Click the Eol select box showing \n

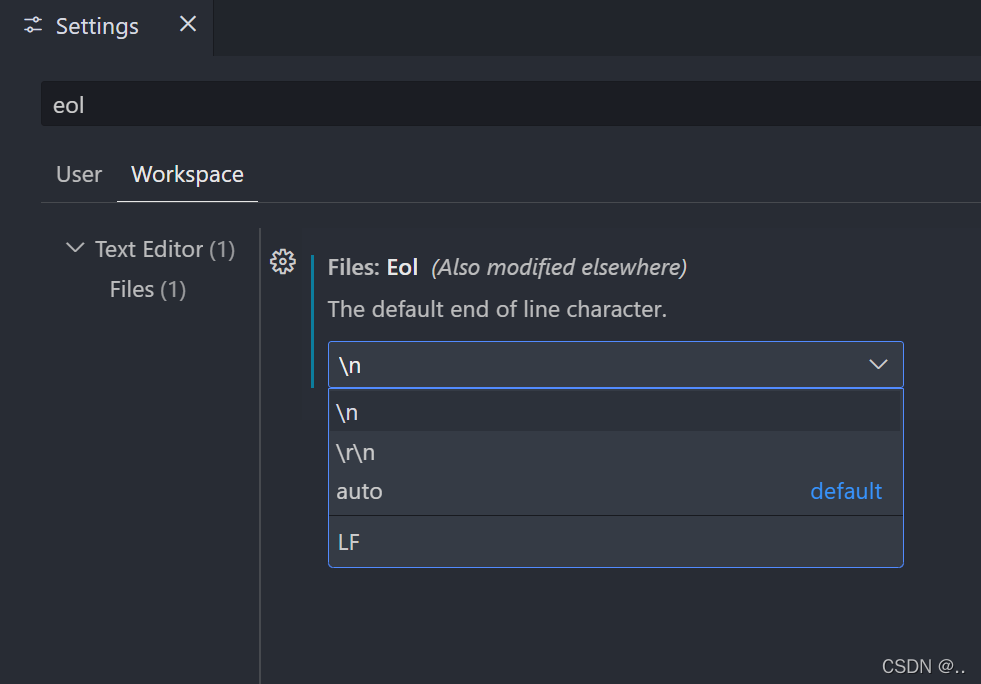(x=600, y=365)
